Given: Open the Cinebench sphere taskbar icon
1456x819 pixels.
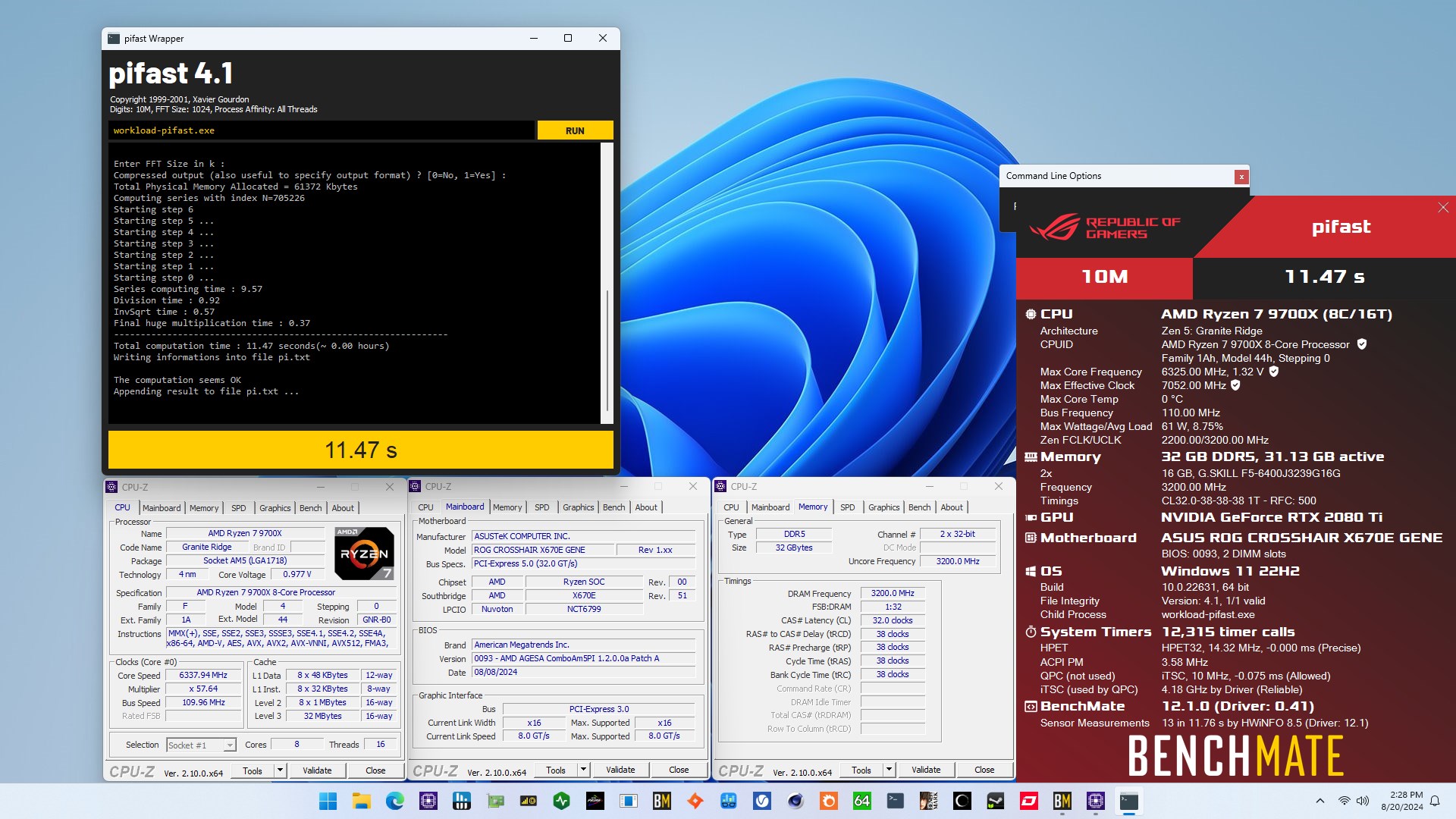Looking at the screenshot, I should tap(795, 801).
